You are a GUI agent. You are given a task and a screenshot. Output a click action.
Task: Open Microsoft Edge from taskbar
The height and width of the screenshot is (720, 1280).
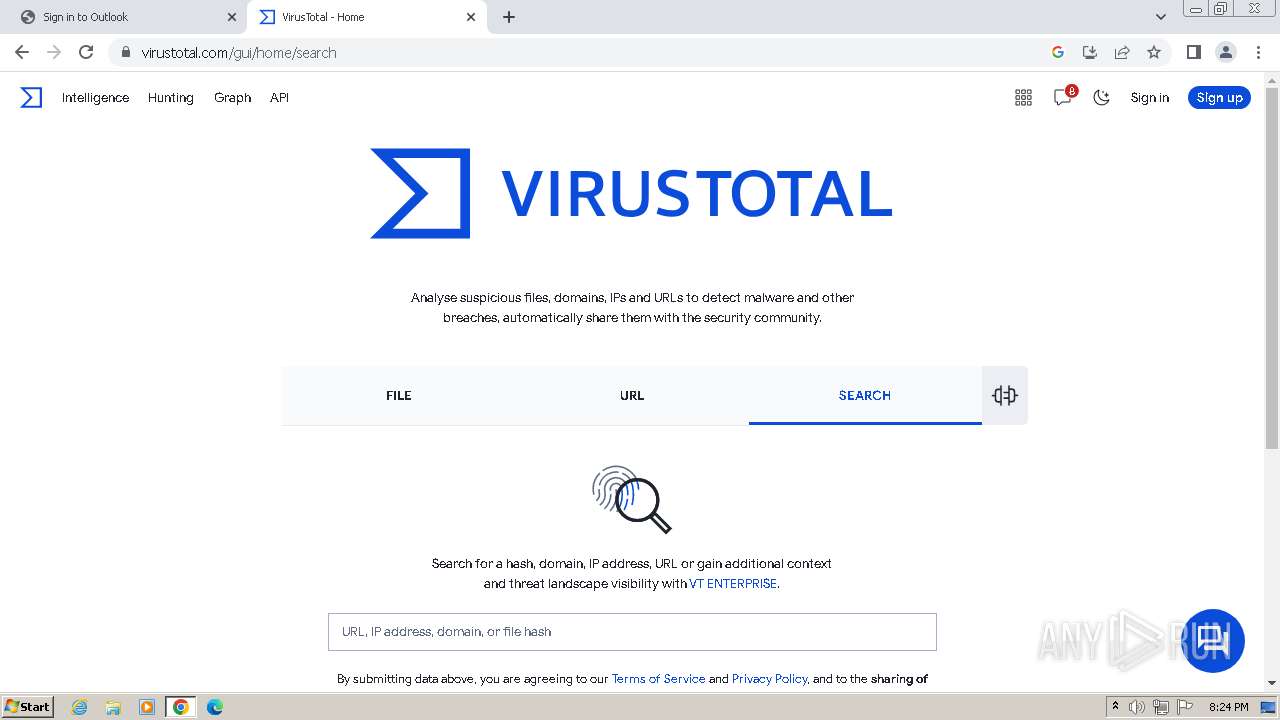[215, 707]
